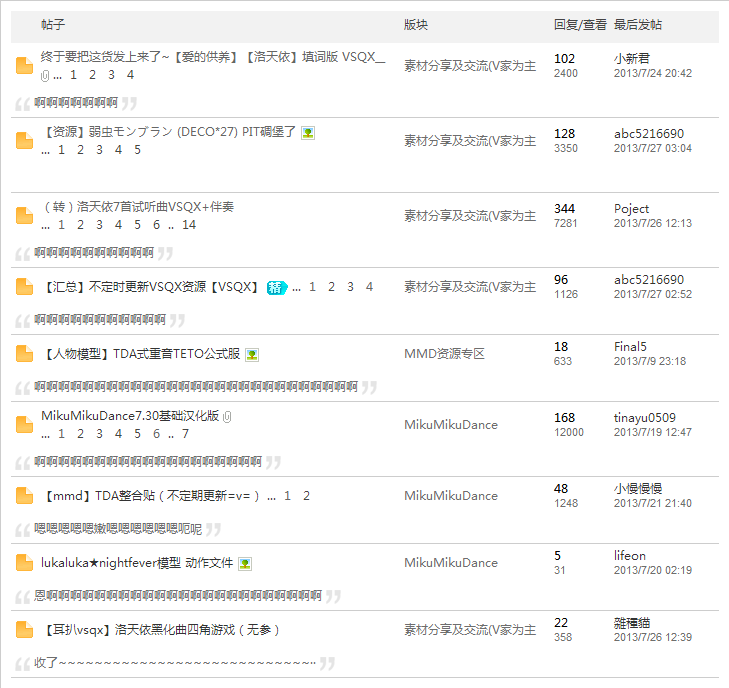The height and width of the screenshot is (688, 729).
Task: Click the 精 digest badge on 汇总 thread
Action: tap(277, 288)
